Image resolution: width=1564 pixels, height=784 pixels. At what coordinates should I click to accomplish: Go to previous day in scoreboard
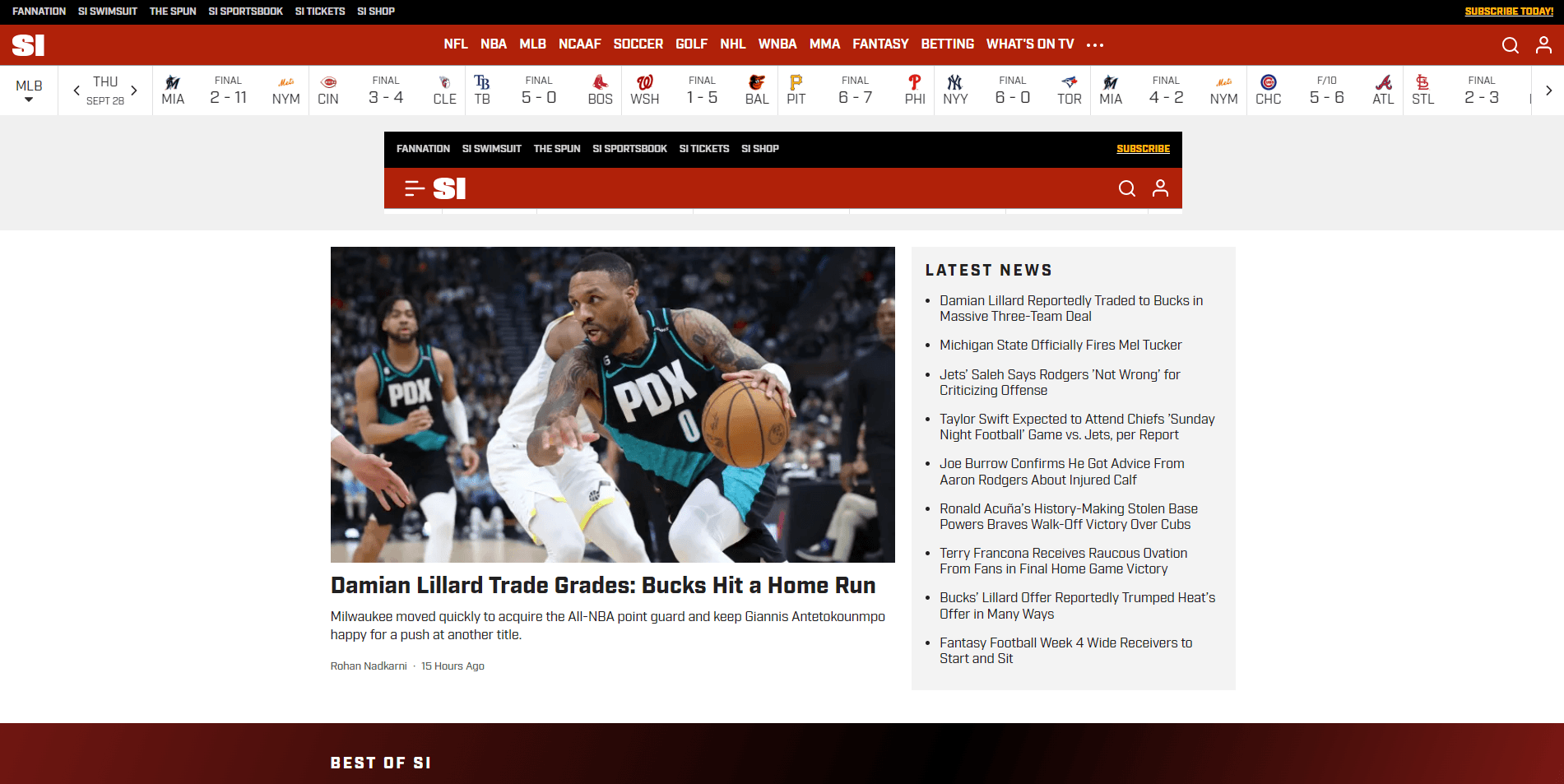tap(77, 90)
